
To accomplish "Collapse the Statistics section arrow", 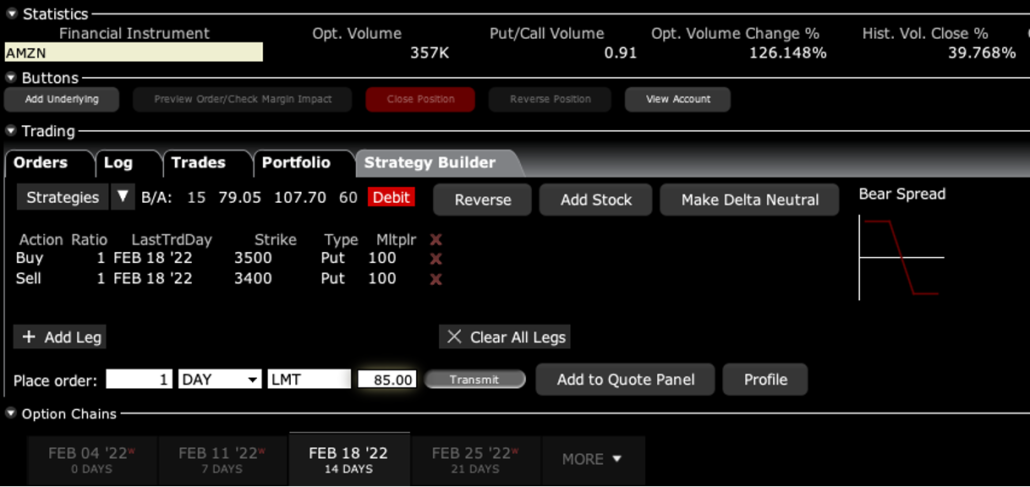I will 11,14.
